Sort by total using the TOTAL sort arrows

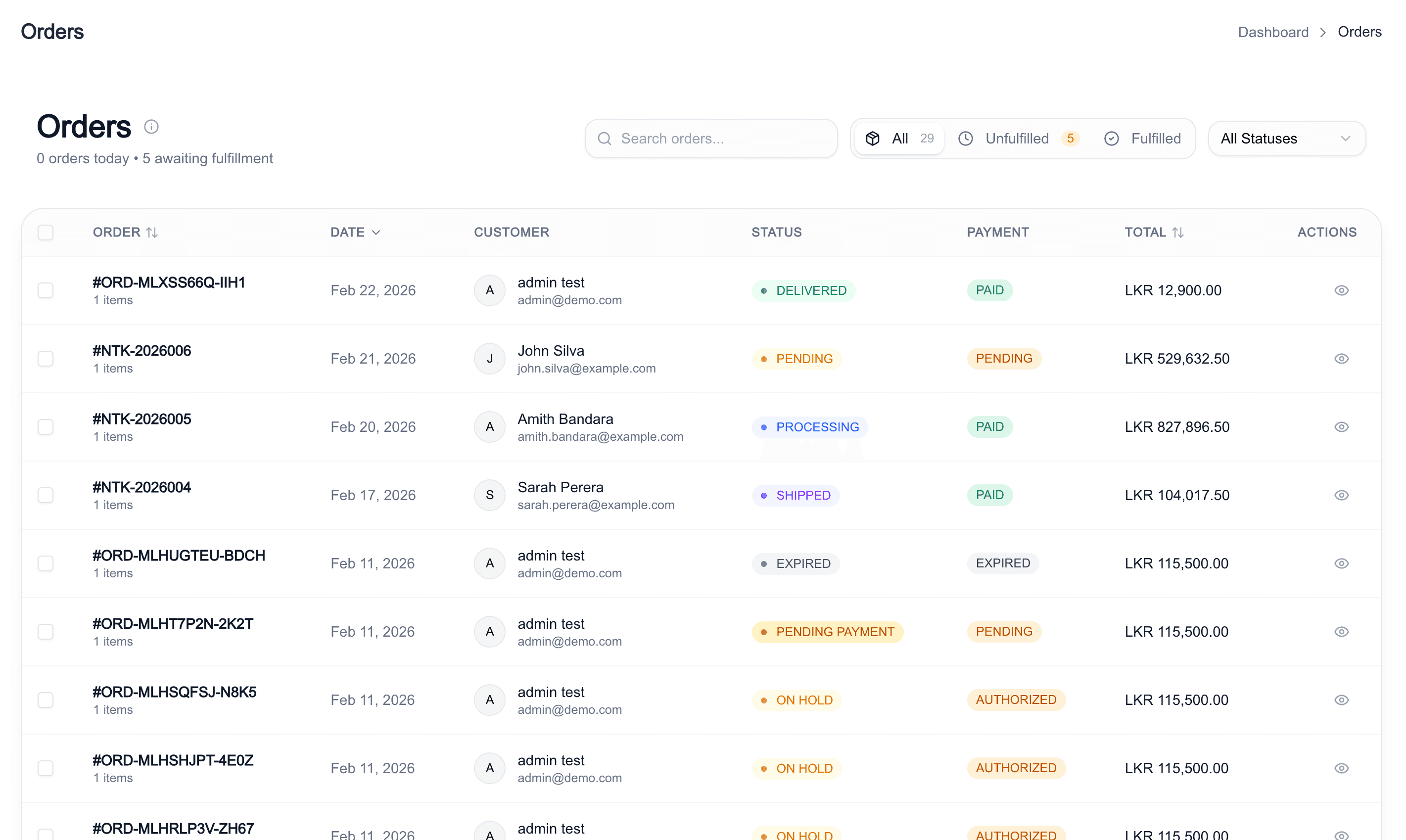(x=1177, y=233)
